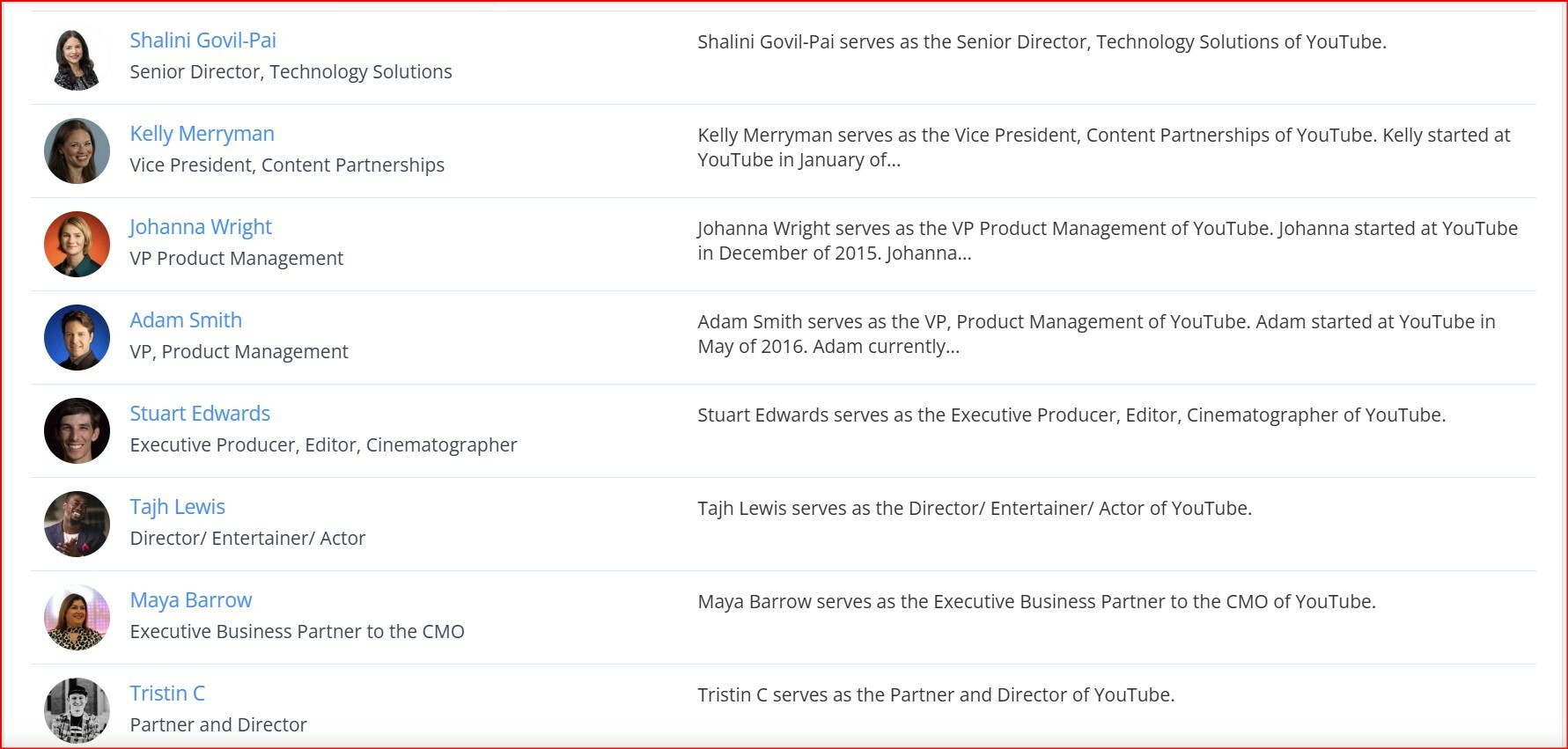Click the title 'Vice President, Content Partnerships'
1568x749 pixels.
coord(287,165)
